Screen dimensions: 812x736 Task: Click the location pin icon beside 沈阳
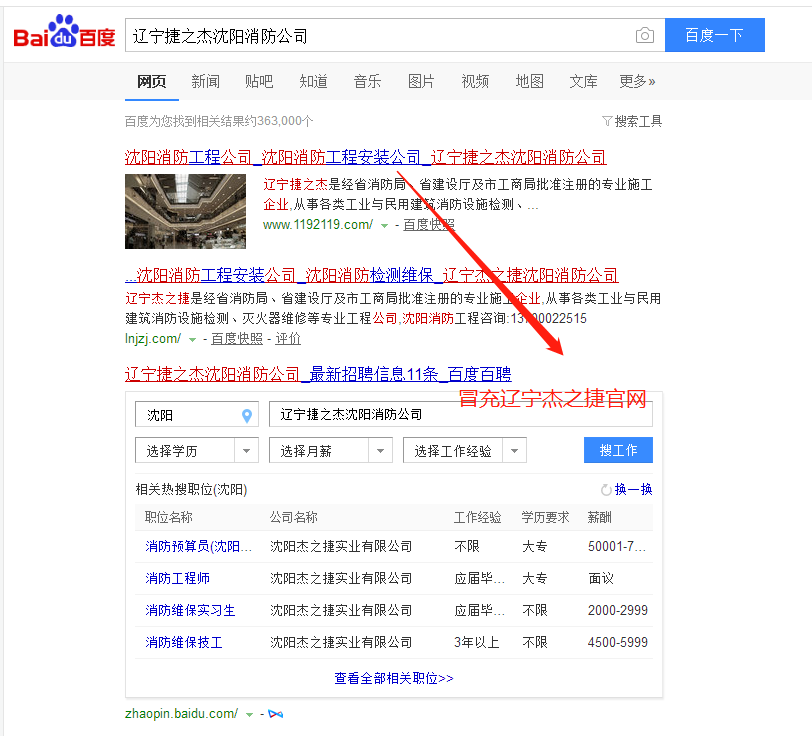point(246,413)
